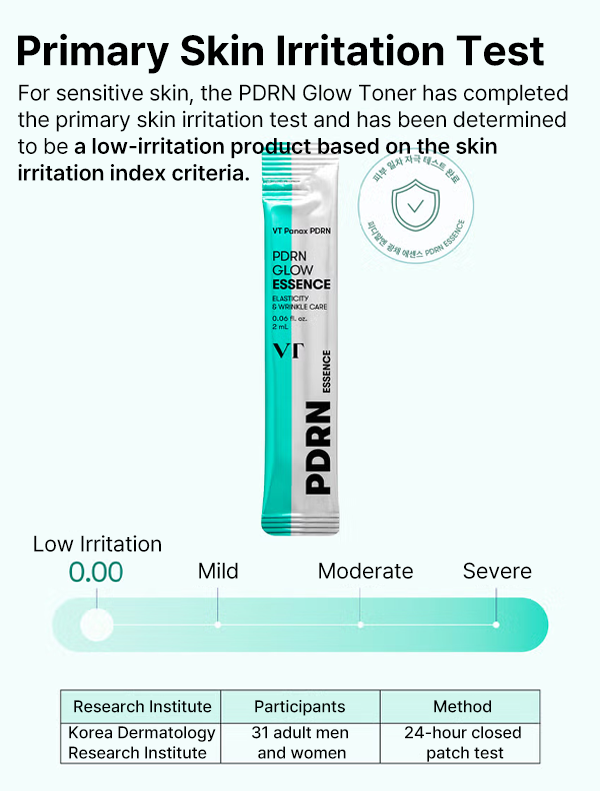
Task: Click the Method table header
Action: pos(461,706)
